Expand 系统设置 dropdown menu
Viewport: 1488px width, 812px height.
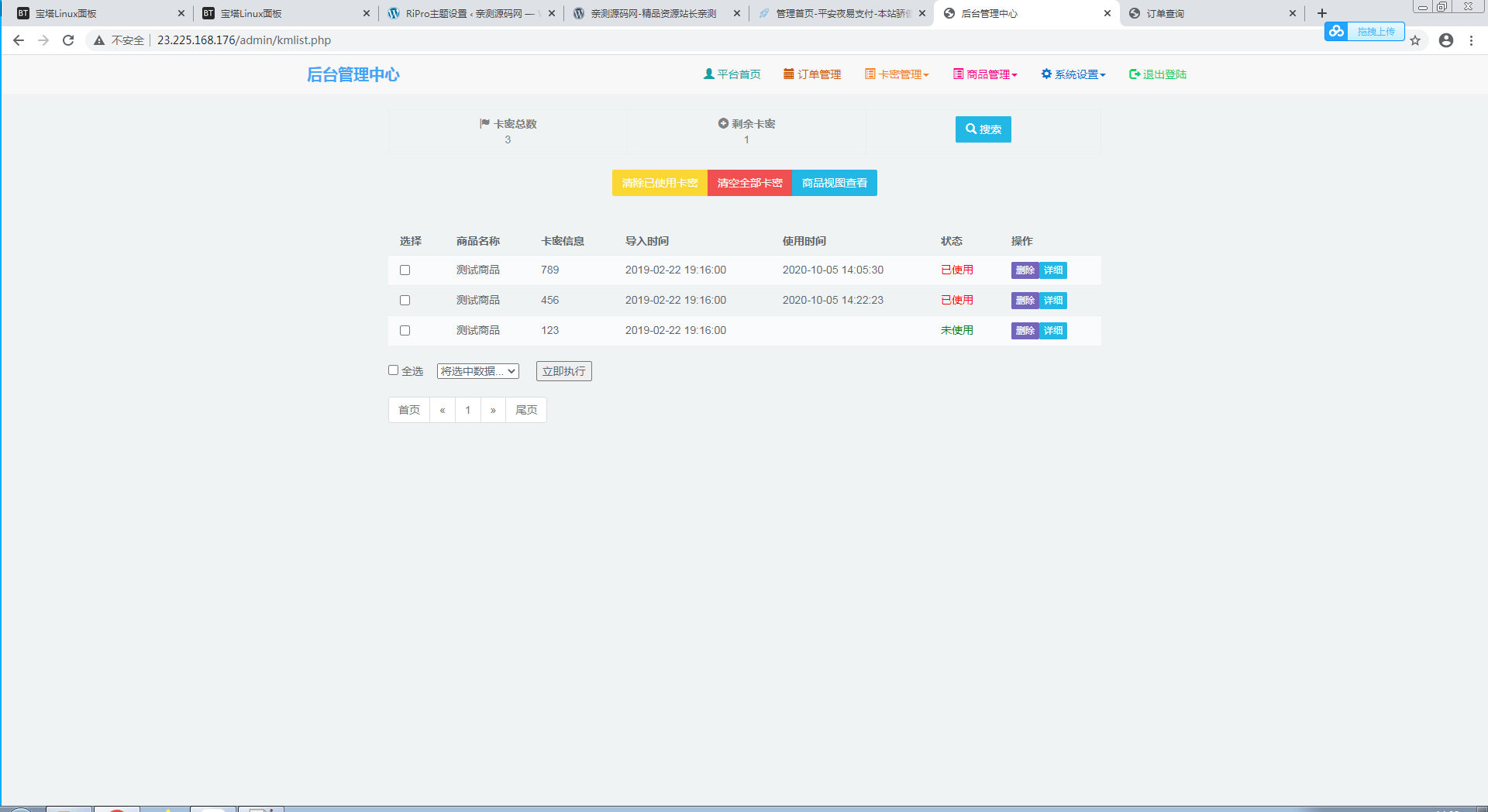click(1073, 74)
